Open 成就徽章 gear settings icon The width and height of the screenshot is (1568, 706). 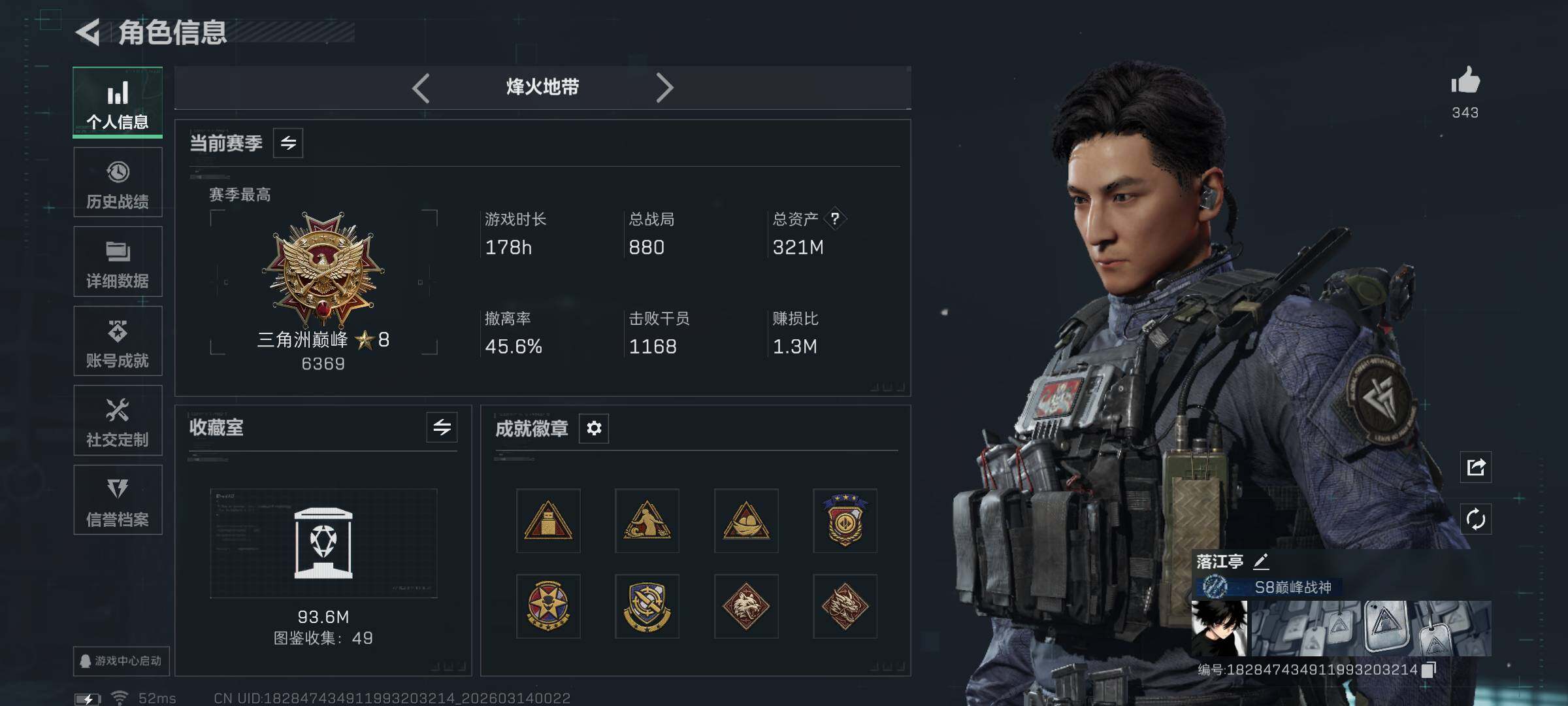pos(594,428)
